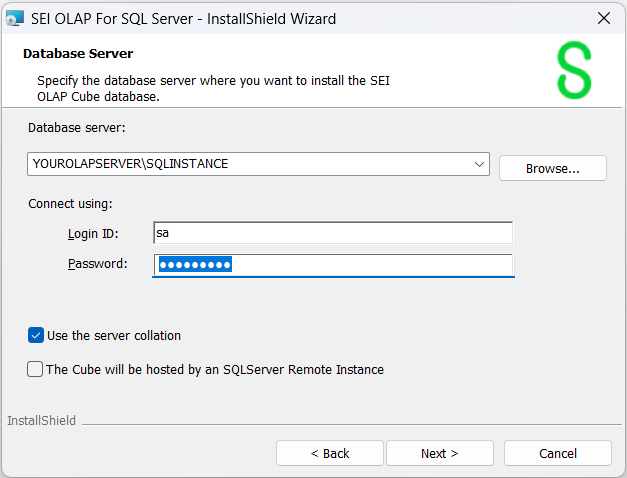Expand the Database server dropdown arrow
627x478 pixels.
[479, 164]
